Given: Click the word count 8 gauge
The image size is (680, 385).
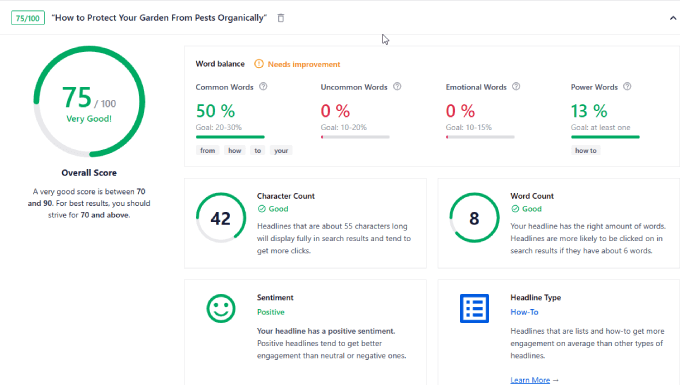Looking at the screenshot, I should pos(474,218).
